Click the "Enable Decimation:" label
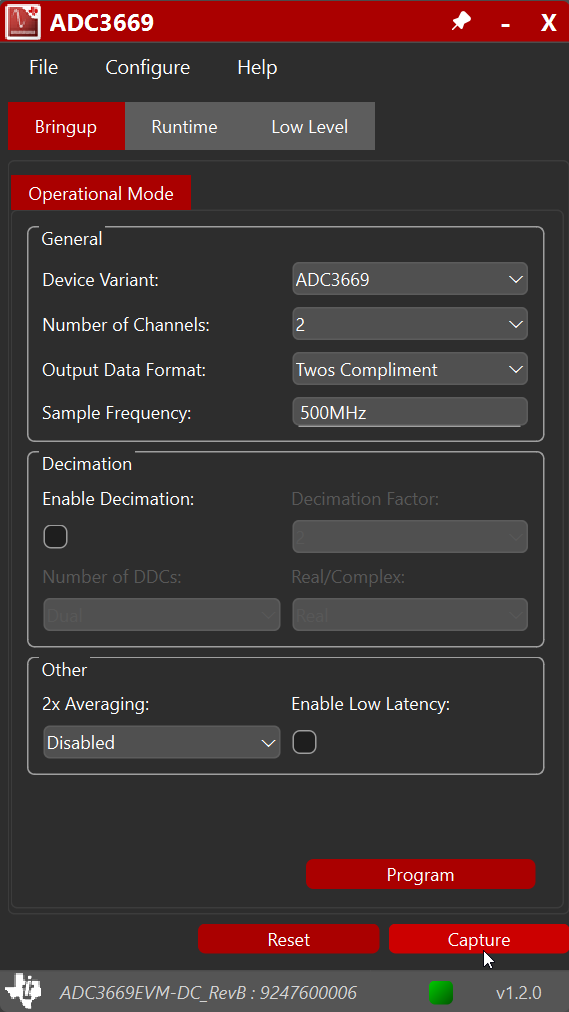This screenshot has width=569, height=1012. [x=118, y=499]
